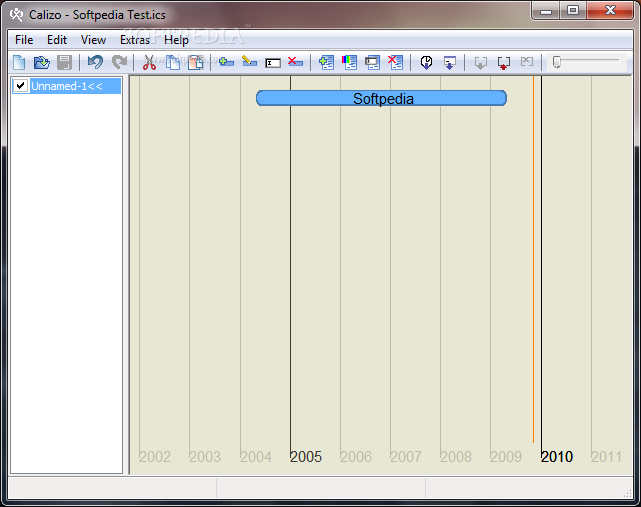Click the go to date icon with blue arrow
This screenshot has width=641, height=507.
coord(449,63)
